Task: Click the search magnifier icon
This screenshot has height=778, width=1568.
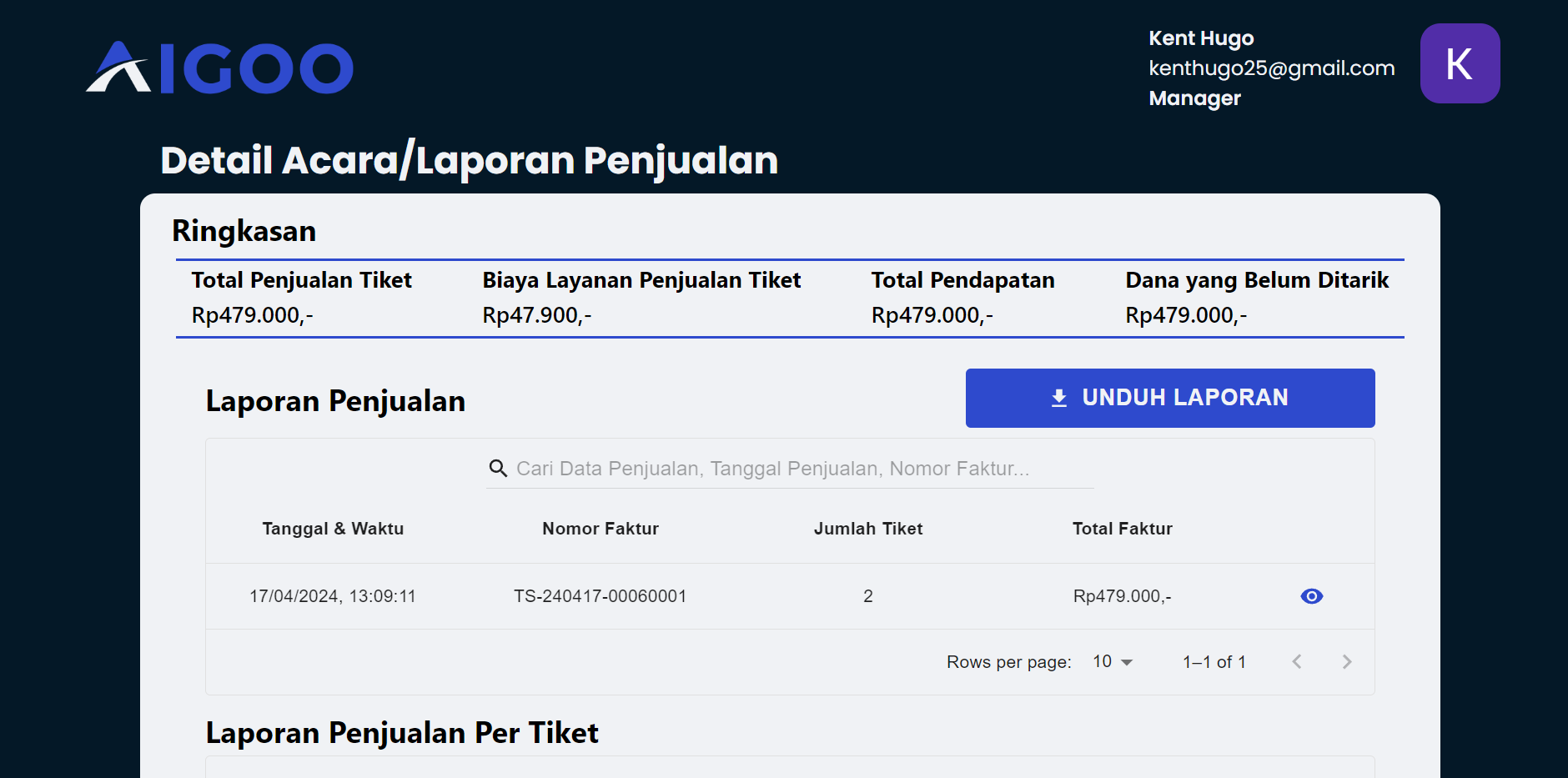Action: (498, 469)
